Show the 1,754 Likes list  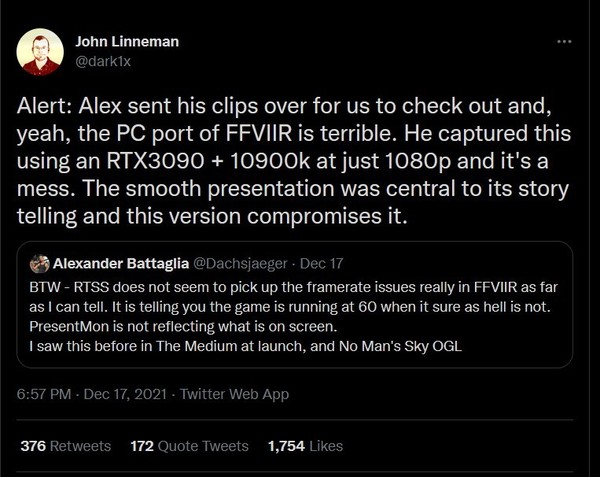click(x=305, y=446)
